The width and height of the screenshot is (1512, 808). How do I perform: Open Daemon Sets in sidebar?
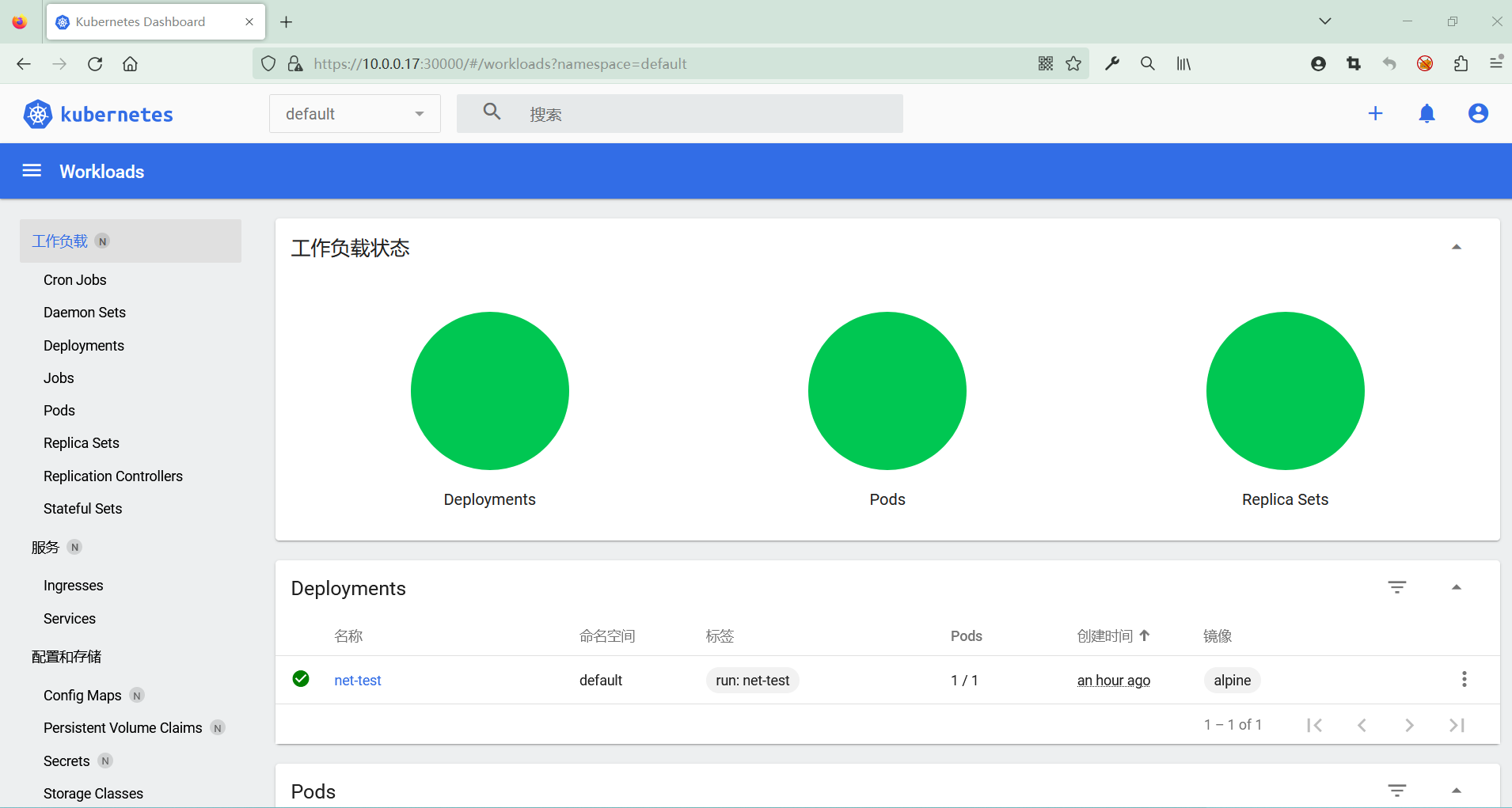coord(85,312)
